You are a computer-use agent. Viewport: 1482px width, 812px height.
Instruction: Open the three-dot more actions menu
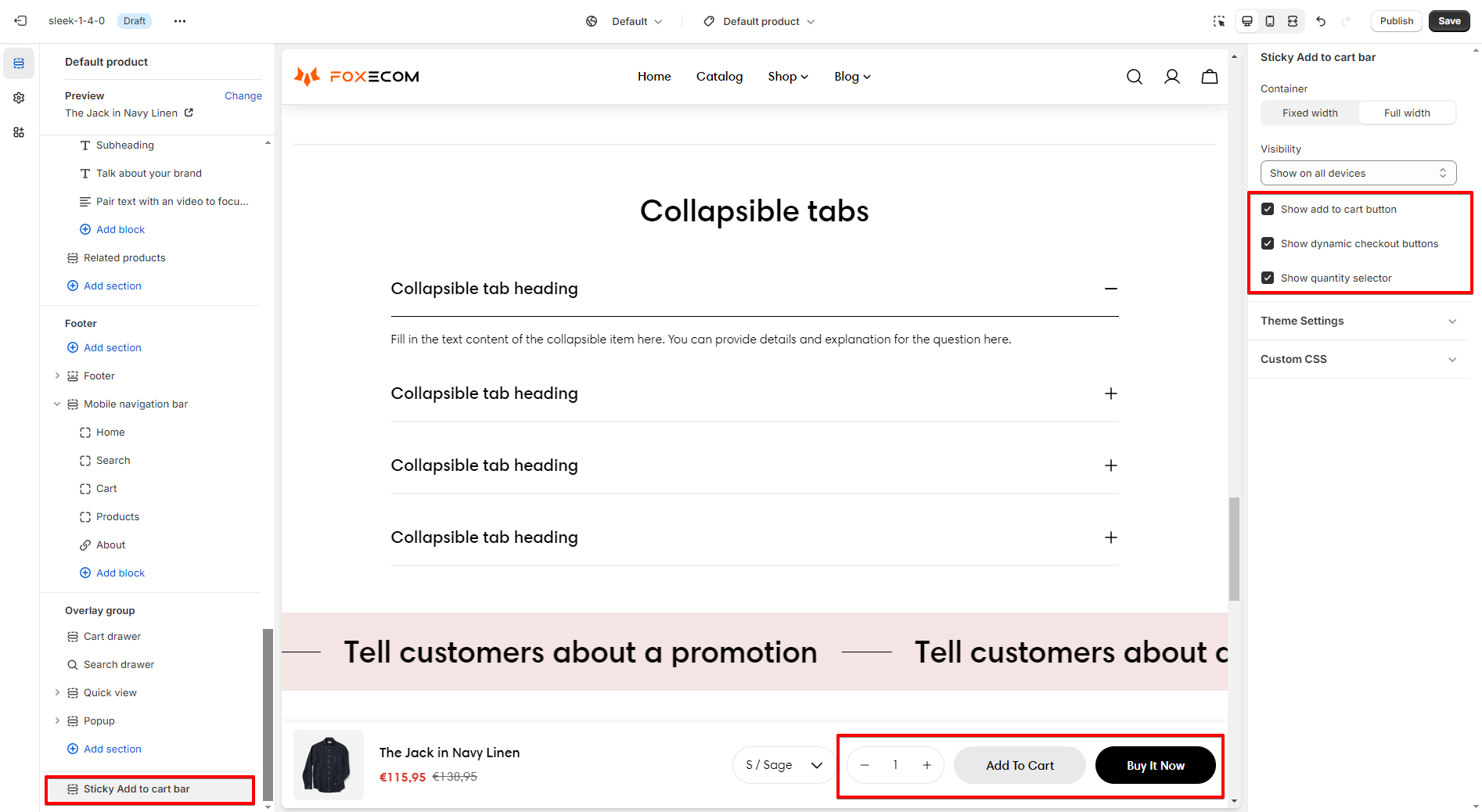[x=180, y=21]
